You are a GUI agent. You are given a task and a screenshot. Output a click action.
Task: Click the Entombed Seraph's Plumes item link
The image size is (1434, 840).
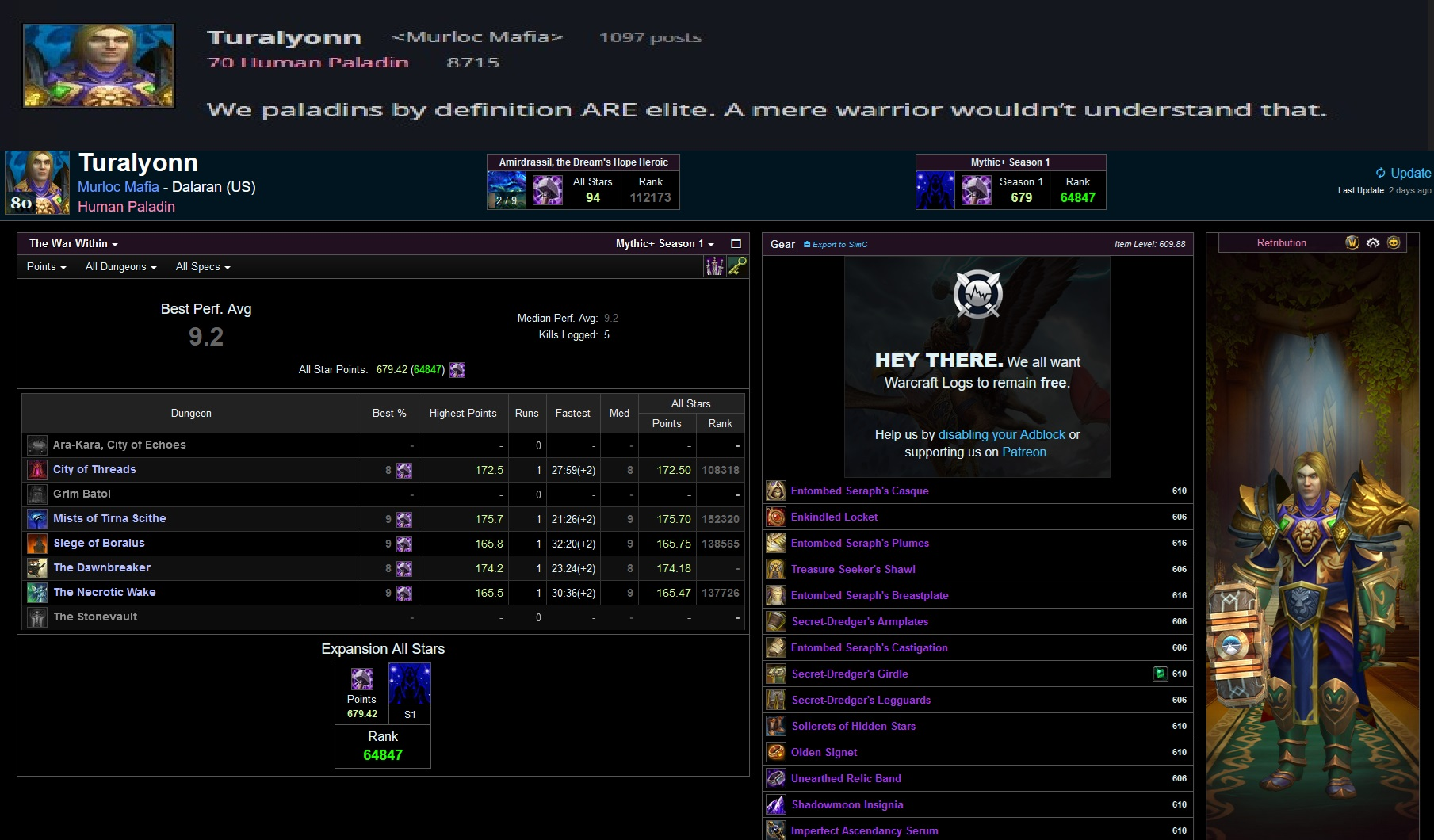pos(860,543)
